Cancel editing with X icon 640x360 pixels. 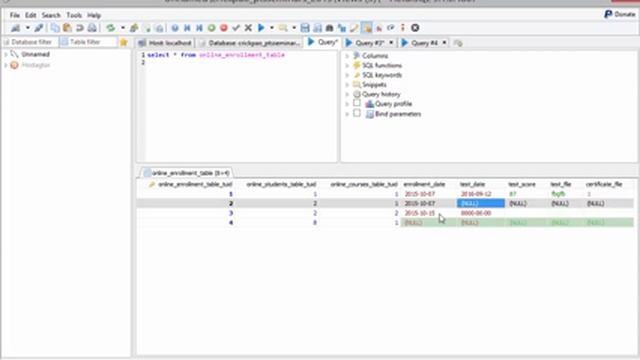tap(248, 28)
